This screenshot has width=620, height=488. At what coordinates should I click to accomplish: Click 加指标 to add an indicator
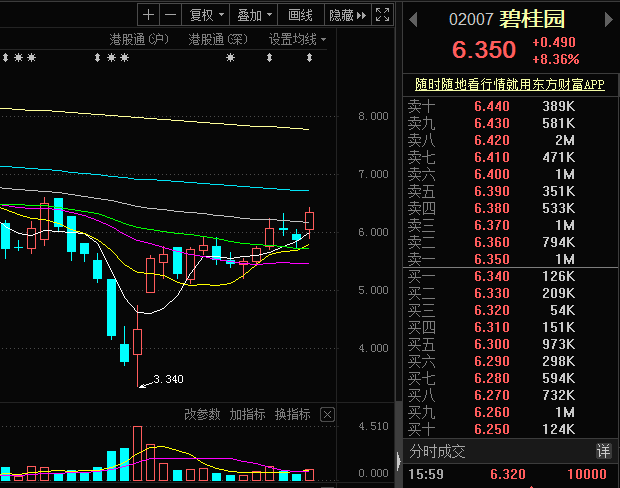pyautogui.click(x=248, y=414)
